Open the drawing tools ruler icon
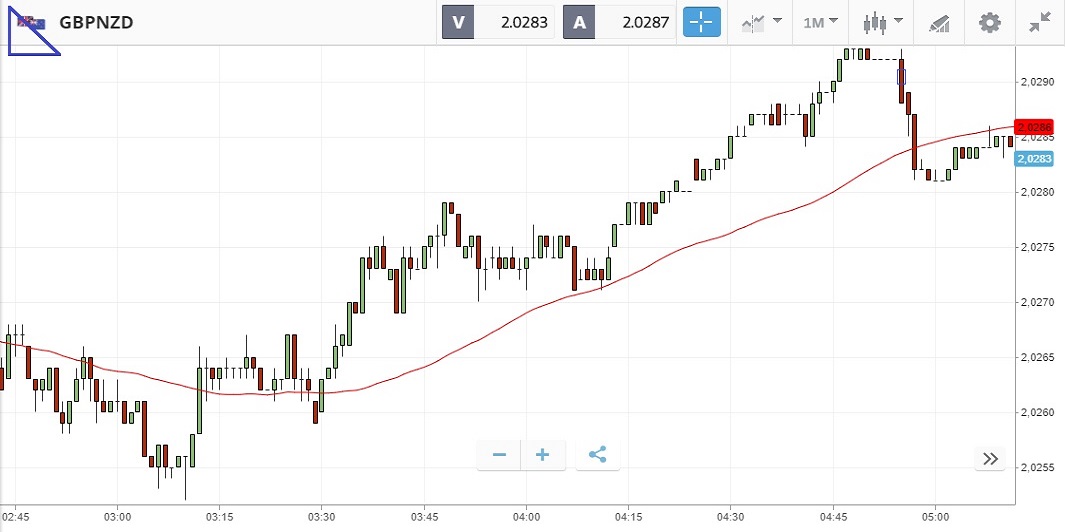1065x532 pixels. (939, 22)
